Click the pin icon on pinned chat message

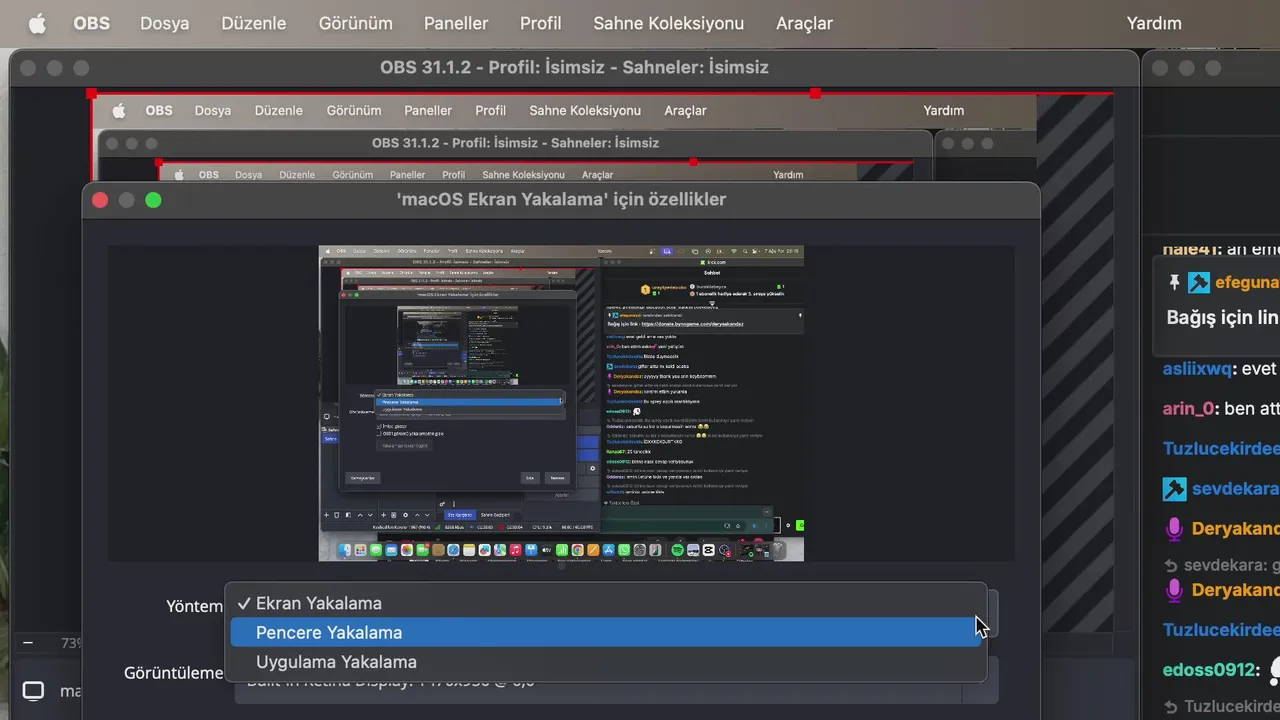(x=1174, y=283)
